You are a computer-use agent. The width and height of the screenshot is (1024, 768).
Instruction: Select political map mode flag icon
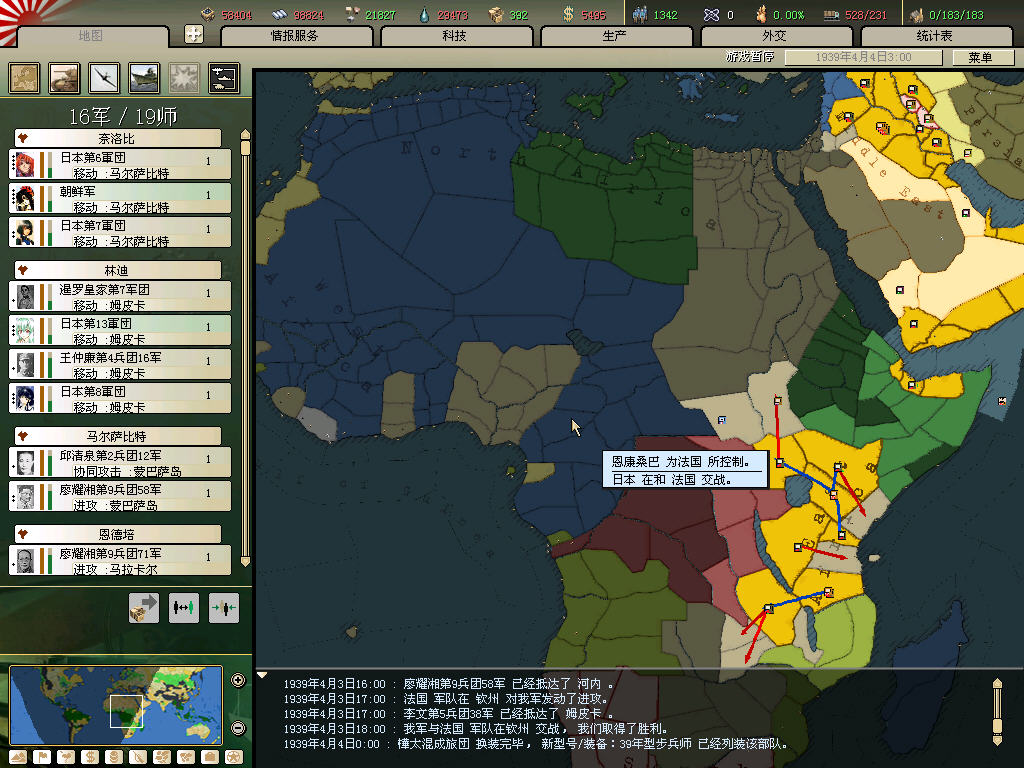coord(42,758)
